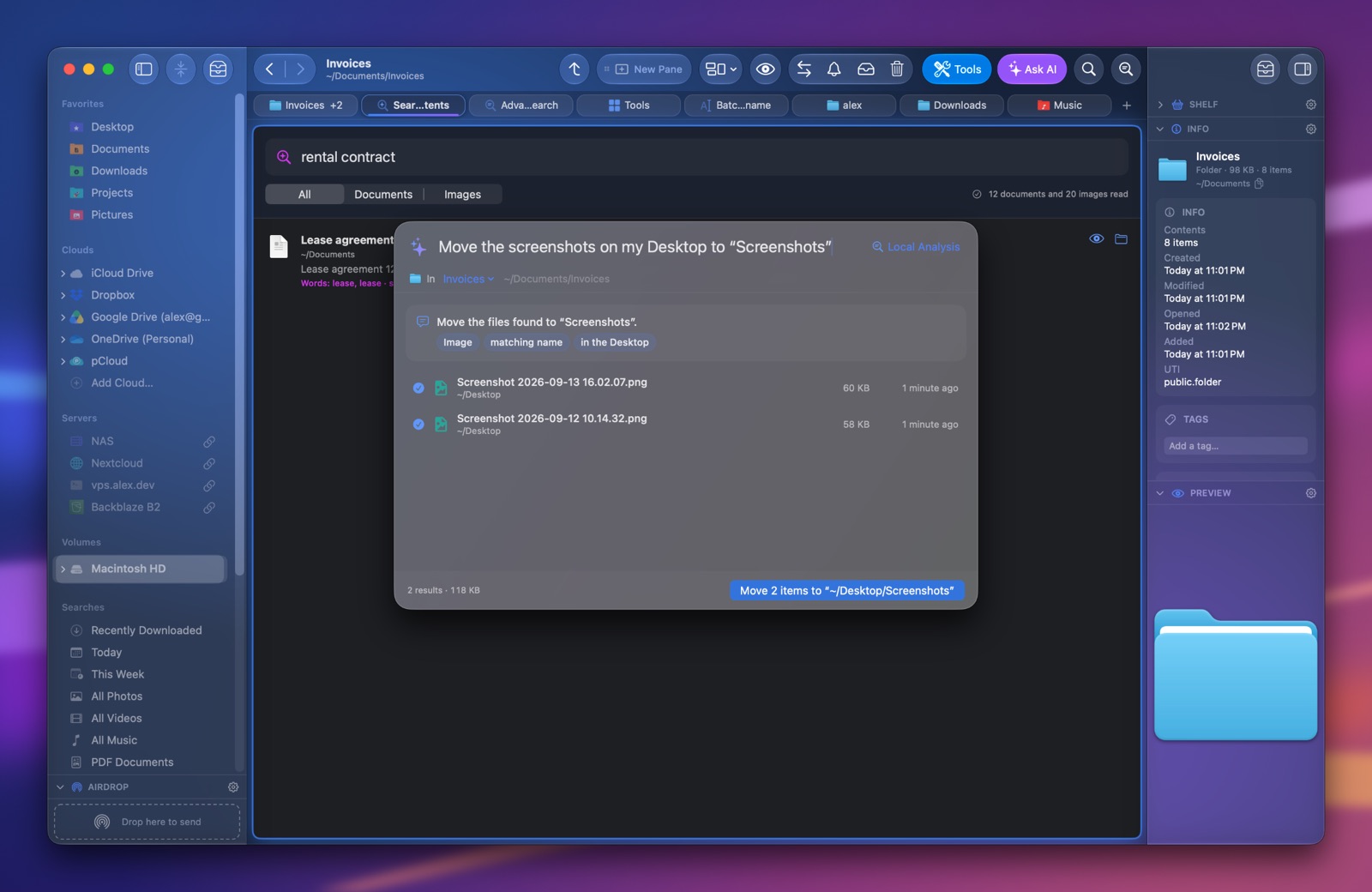Toggle the right inspector panel icon
This screenshot has width=1372, height=892.
[x=1303, y=69]
